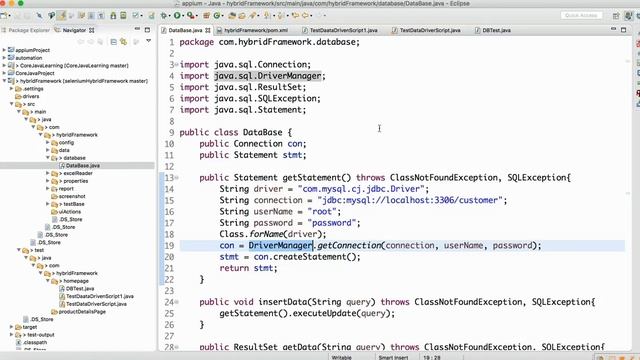Click the Search flashlight toolbar icon
The height and width of the screenshot is (360, 640).
pyautogui.click(x=253, y=16)
